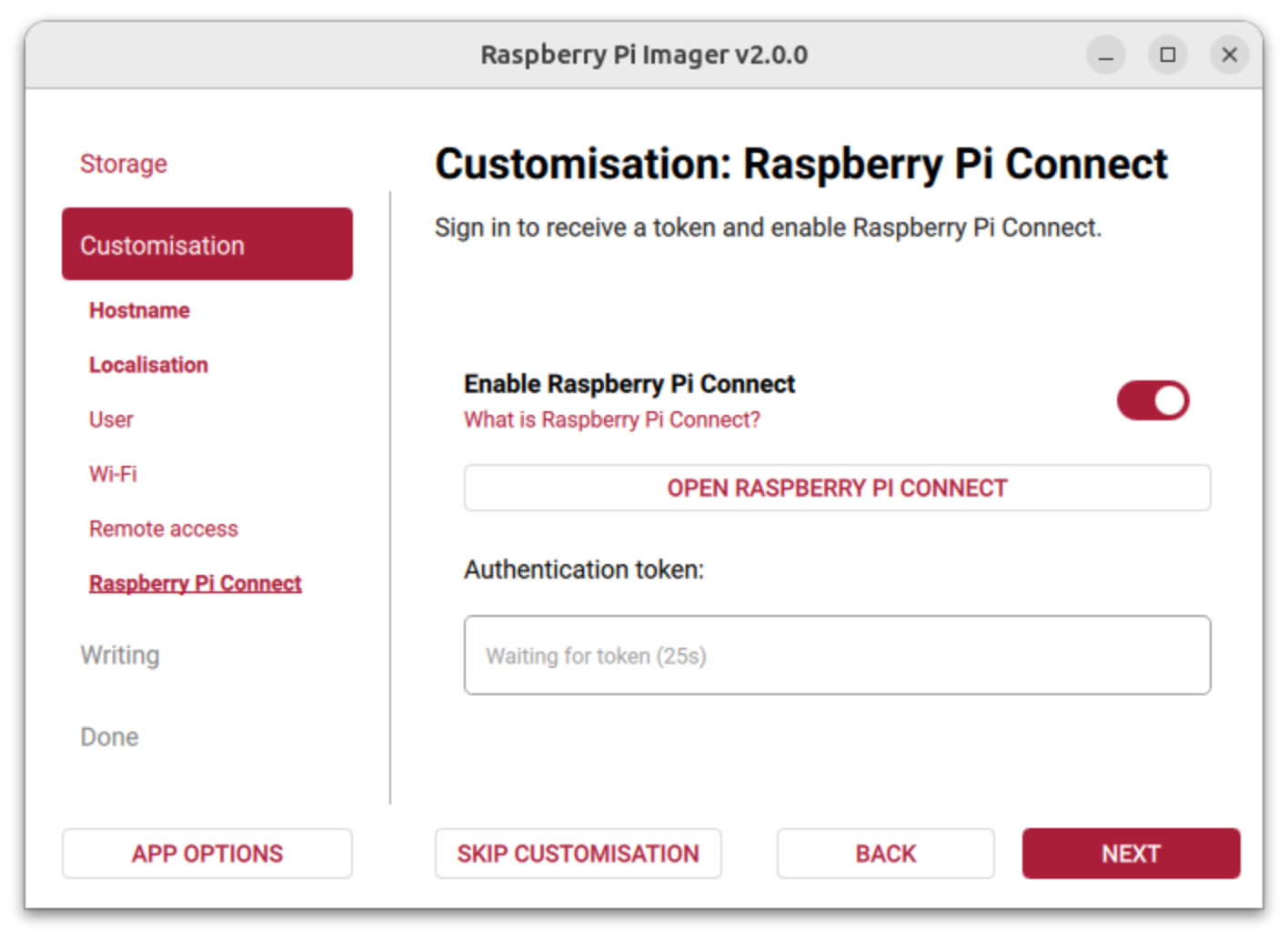Image resolution: width=1288 pixels, height=939 pixels.
Task: Close the Raspberry Pi Imager window
Action: (x=1229, y=56)
